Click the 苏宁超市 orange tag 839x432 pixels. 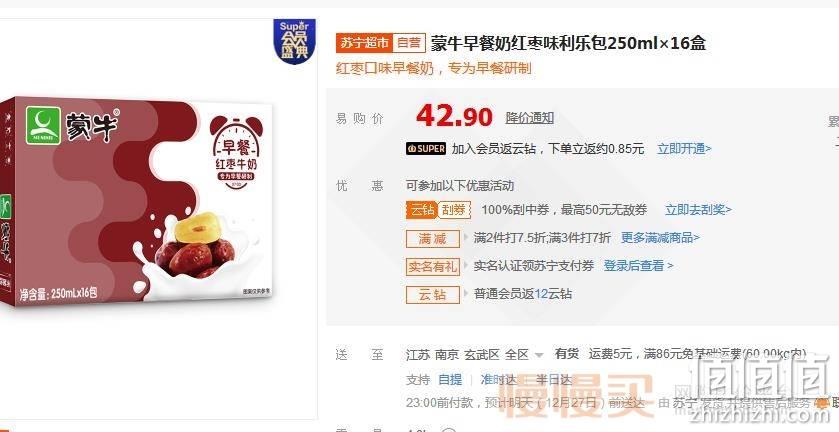pyautogui.click(x=364, y=43)
